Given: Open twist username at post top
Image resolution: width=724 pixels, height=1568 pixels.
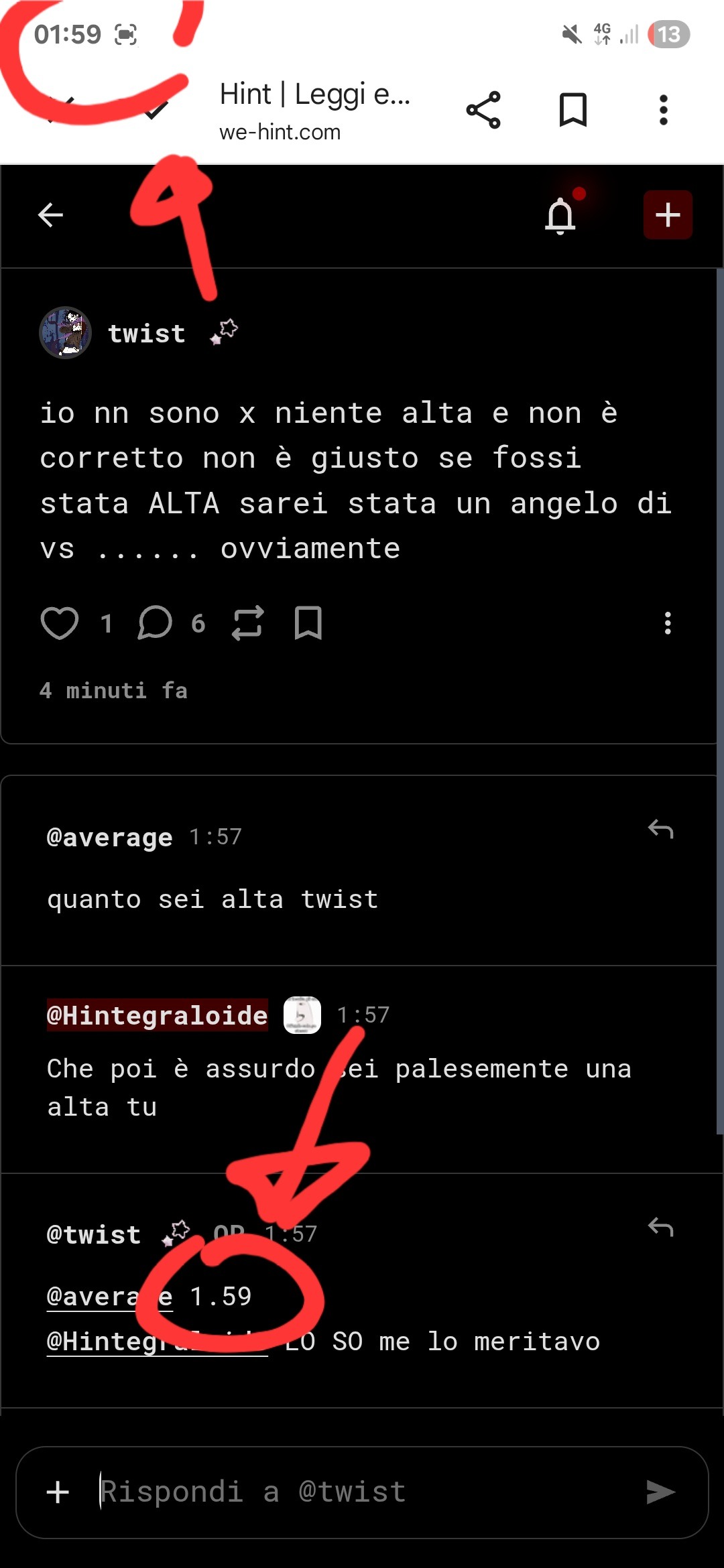Looking at the screenshot, I should pos(147,334).
